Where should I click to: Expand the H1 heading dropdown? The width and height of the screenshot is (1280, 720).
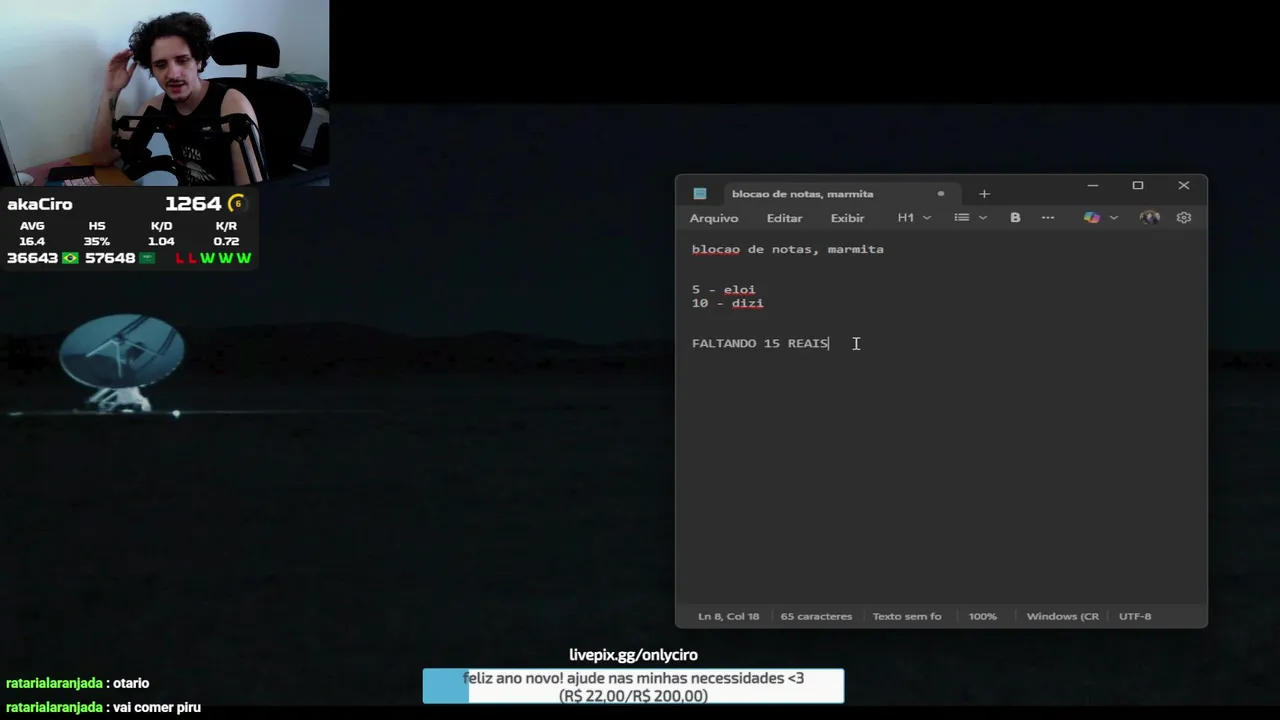point(914,218)
